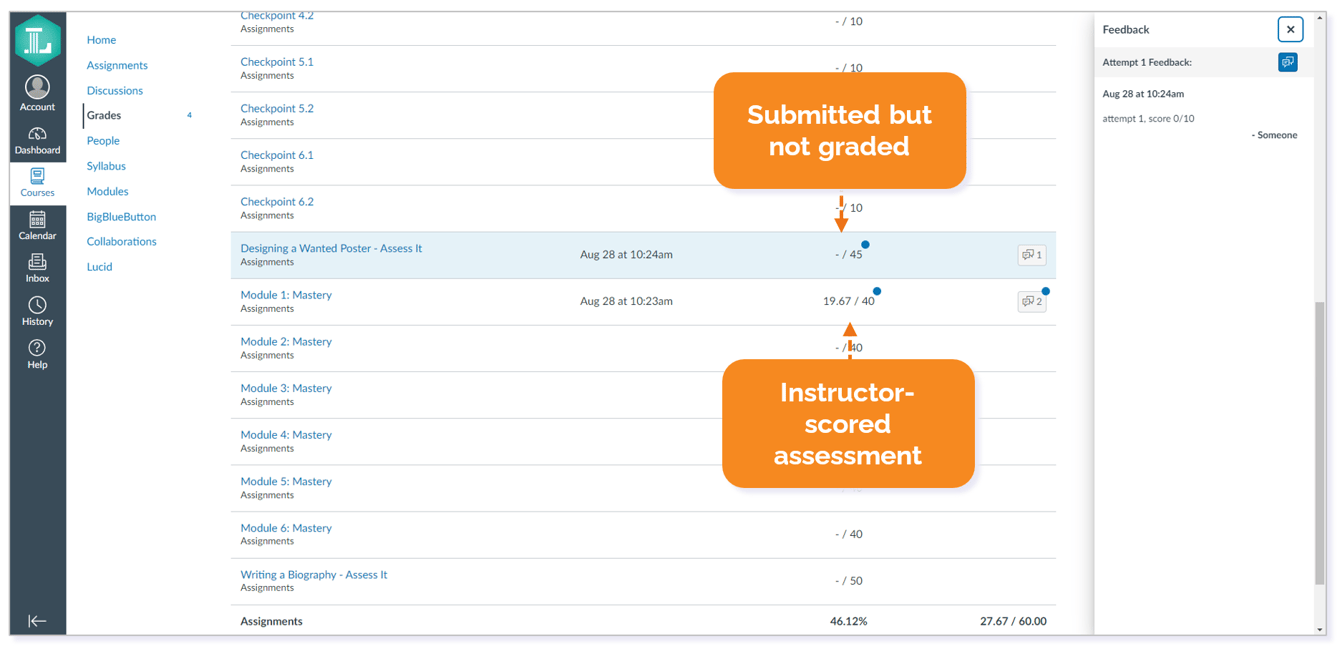1340x654 pixels.
Task: Open the History clock icon
Action: tap(37, 305)
